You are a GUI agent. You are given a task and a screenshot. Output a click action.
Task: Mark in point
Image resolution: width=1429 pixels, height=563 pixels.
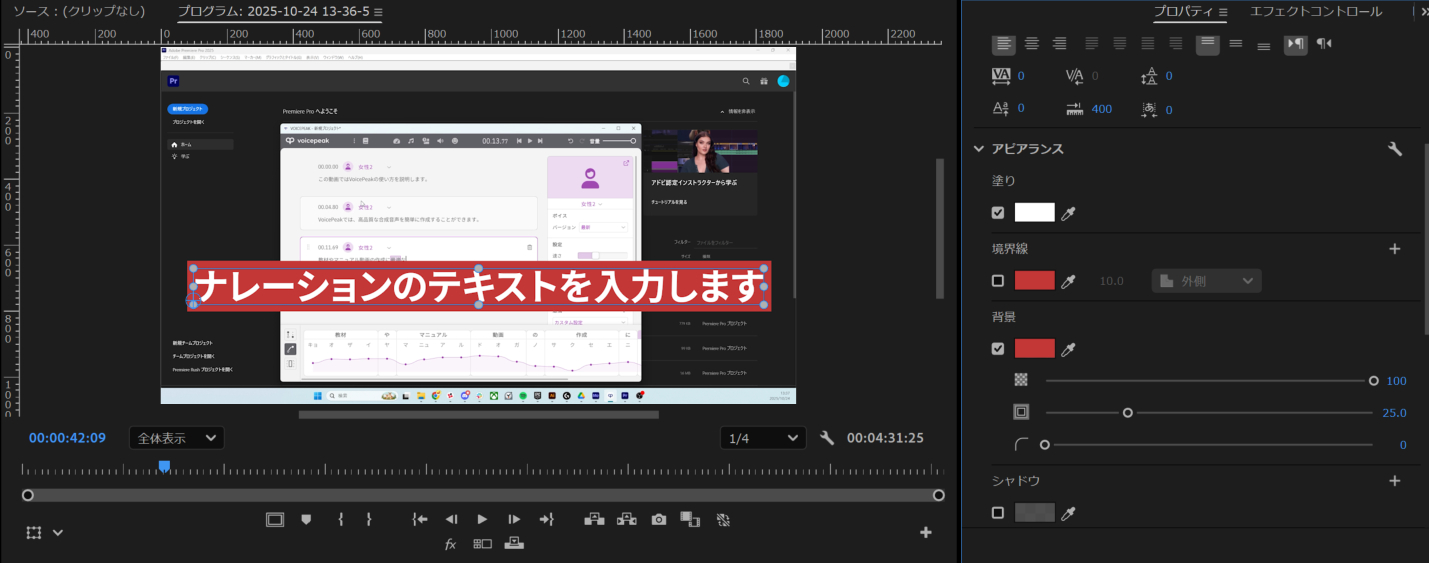click(x=341, y=519)
